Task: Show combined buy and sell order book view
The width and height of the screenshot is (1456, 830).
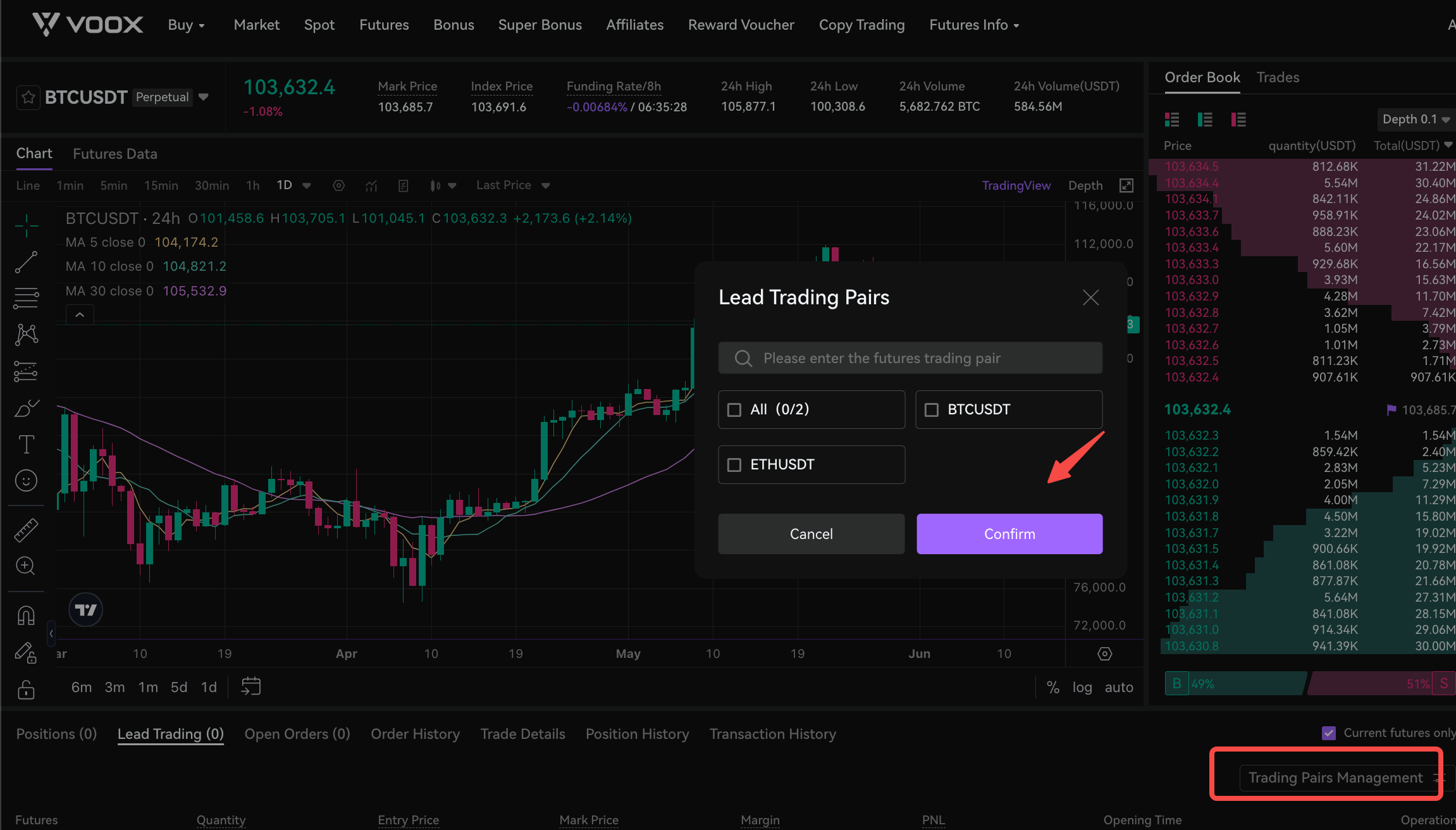Action: pyautogui.click(x=1172, y=119)
